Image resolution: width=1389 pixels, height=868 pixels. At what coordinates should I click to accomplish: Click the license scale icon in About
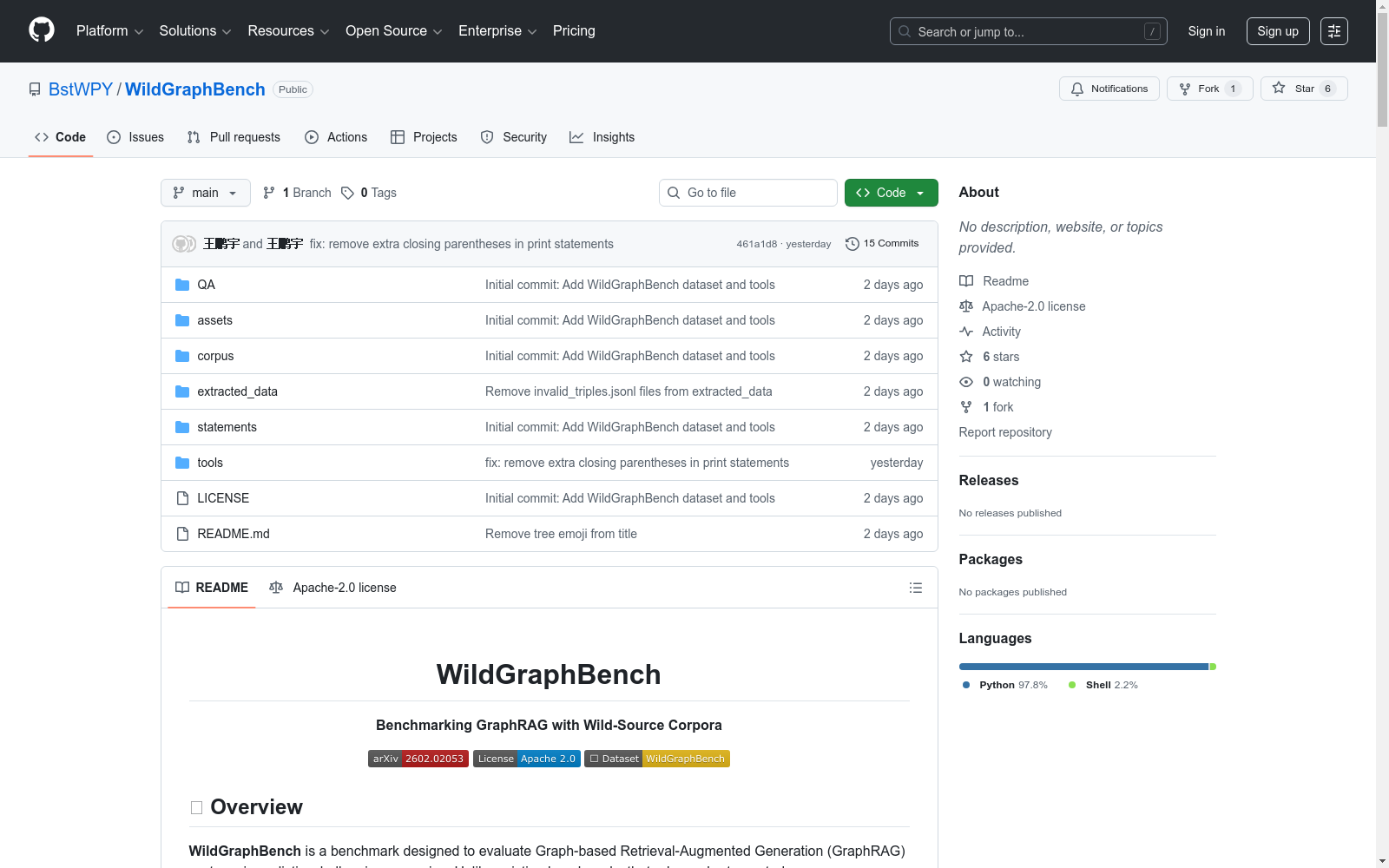tap(966, 306)
